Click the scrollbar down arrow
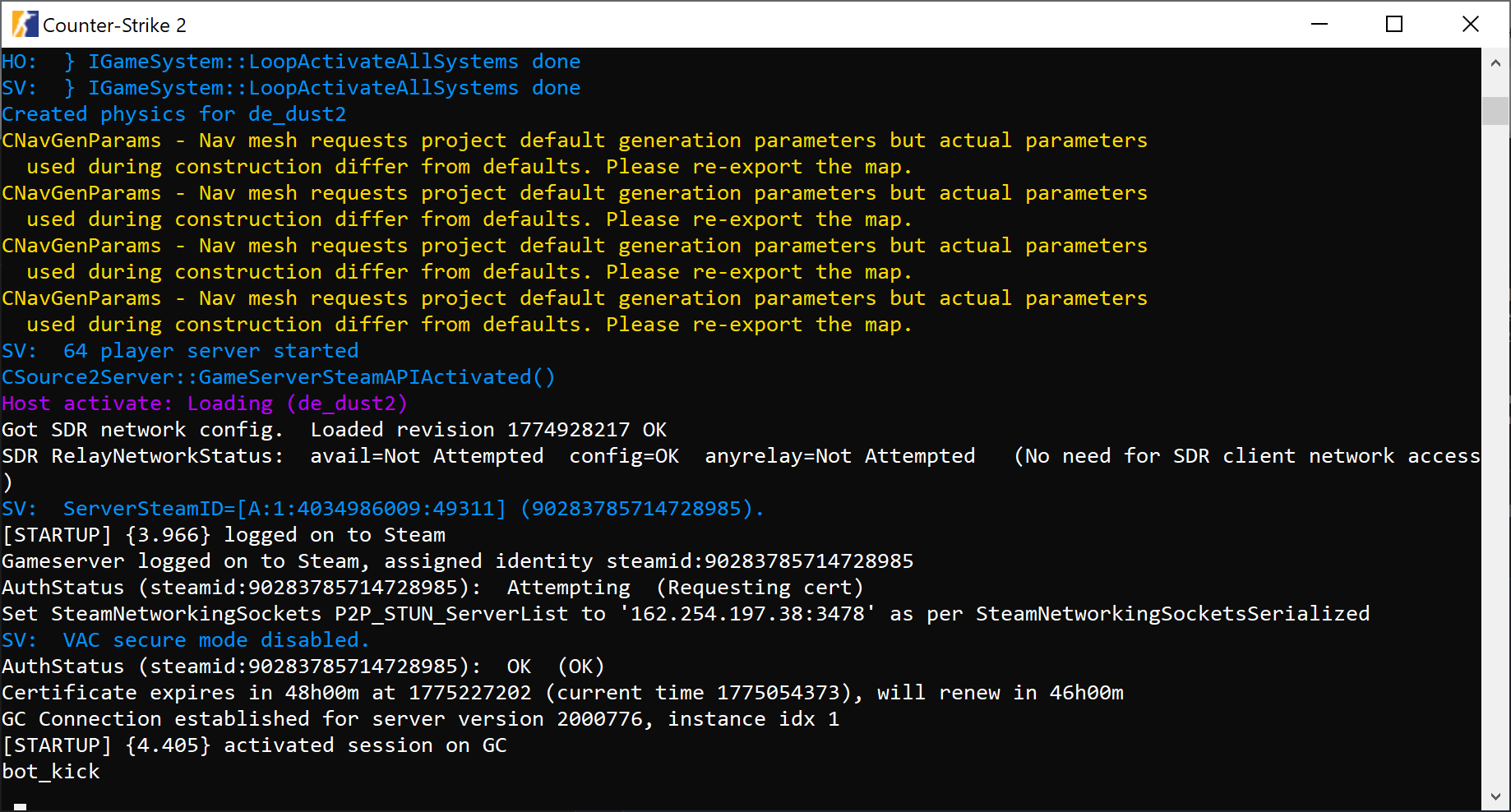Viewport: 1511px width, 812px height. (x=1495, y=796)
